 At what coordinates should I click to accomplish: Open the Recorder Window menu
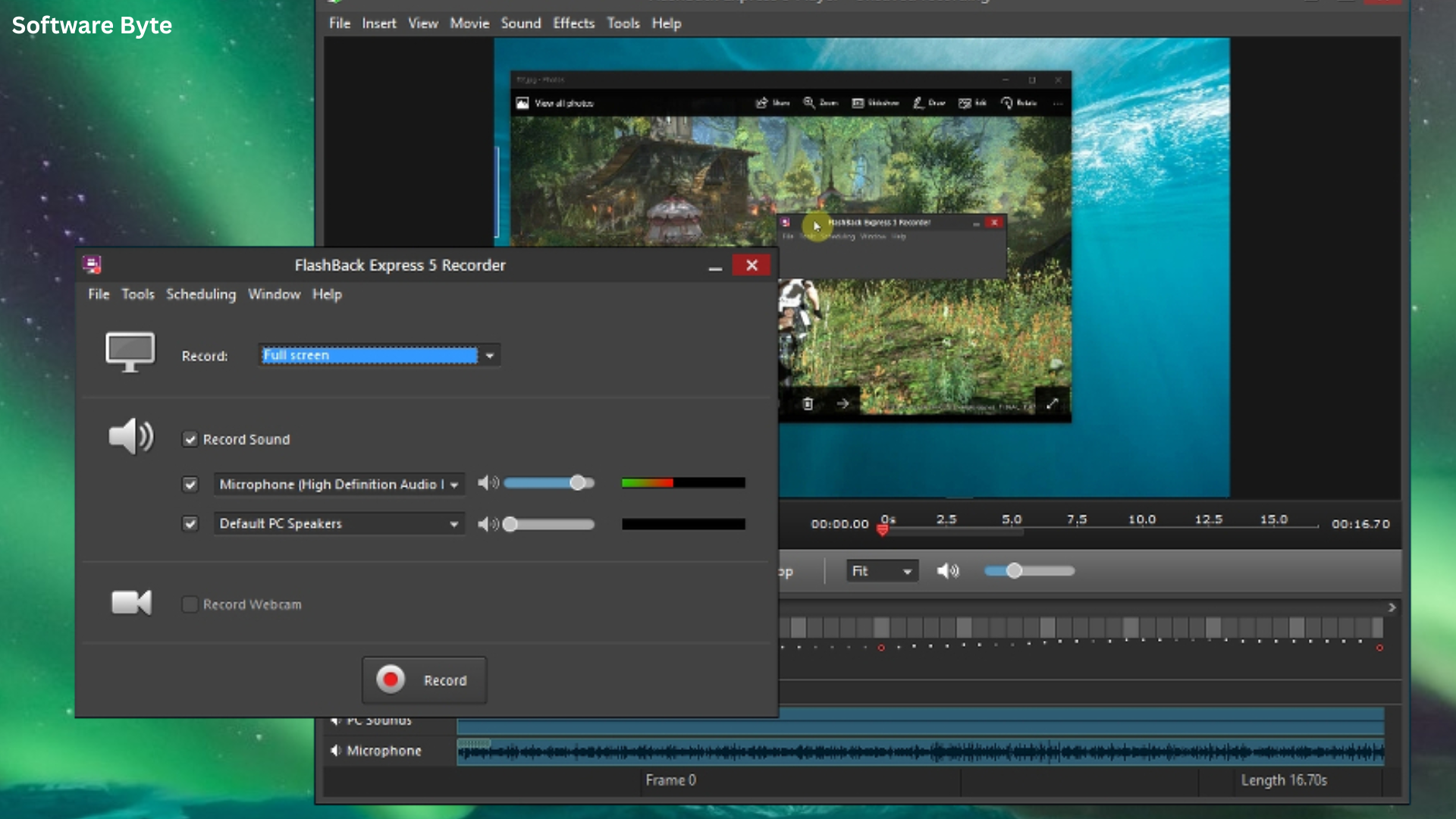point(274,294)
